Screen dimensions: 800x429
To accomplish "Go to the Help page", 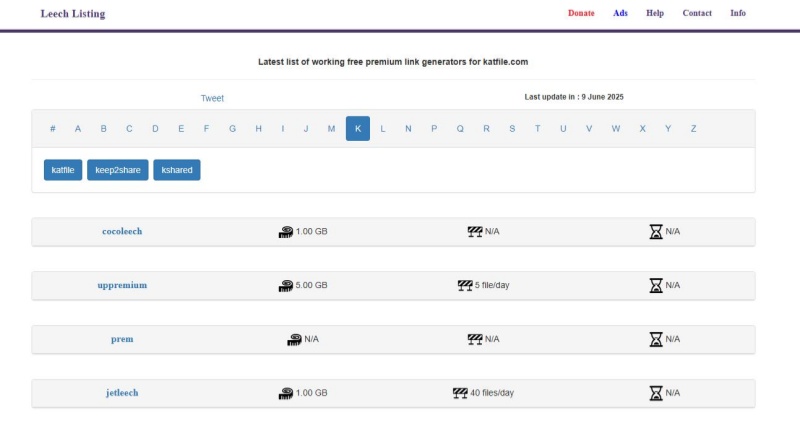I will coord(655,13).
